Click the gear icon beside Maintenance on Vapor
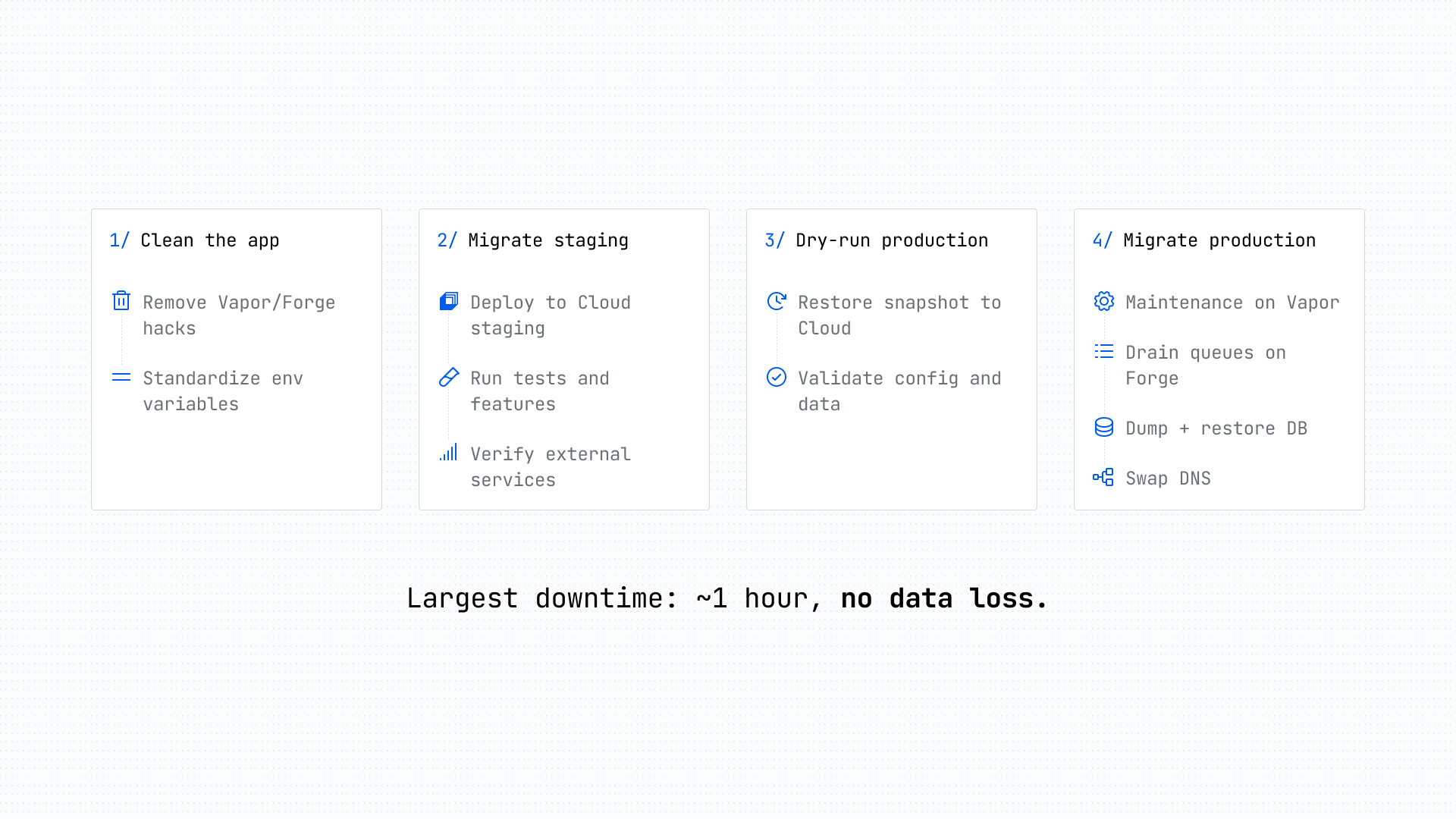1456x819 pixels. click(1104, 301)
